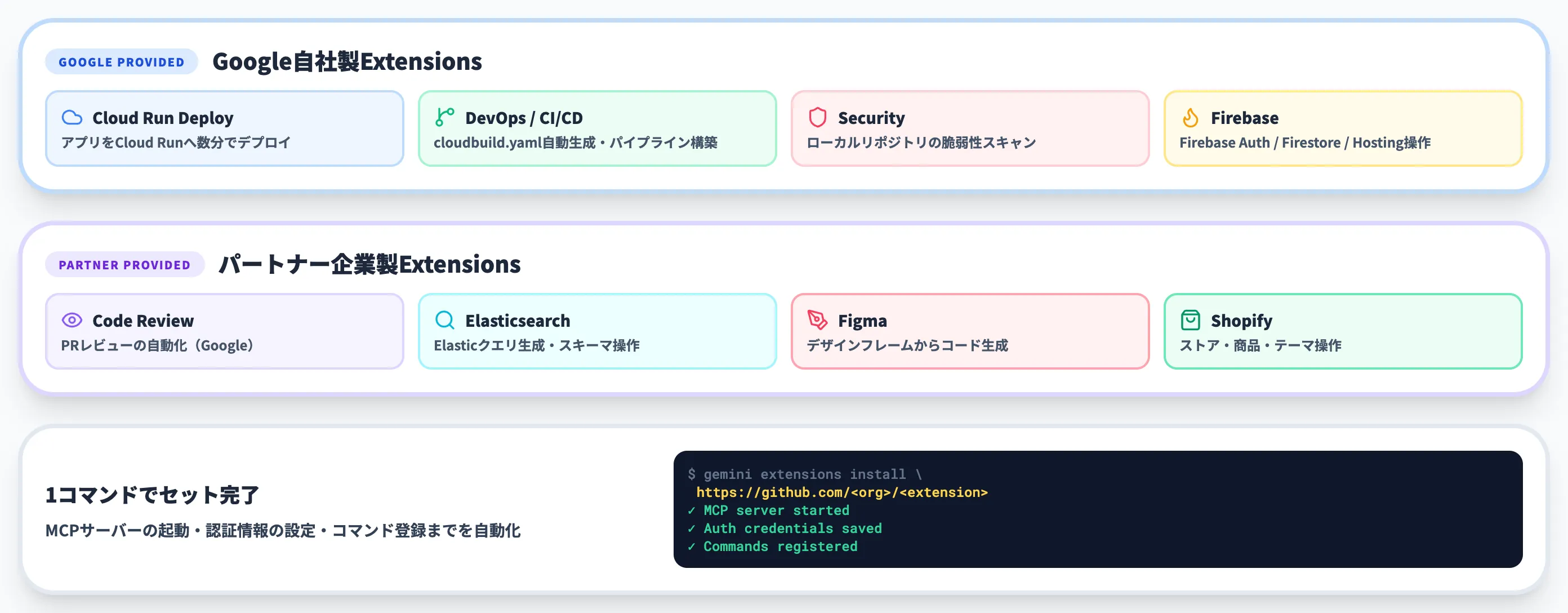The width and height of the screenshot is (1568, 613).
Task: Select the Shopify card title
Action: point(1241,321)
